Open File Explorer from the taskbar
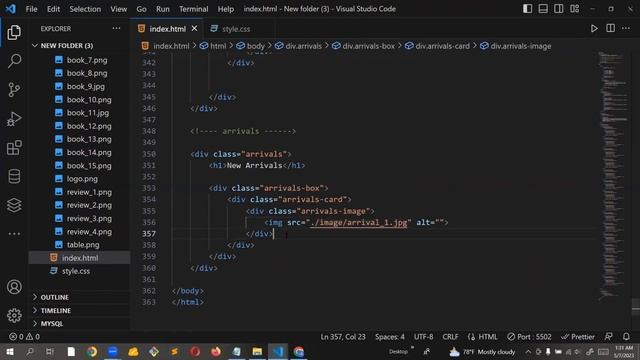Screen dimensions: 640x360 point(257,352)
